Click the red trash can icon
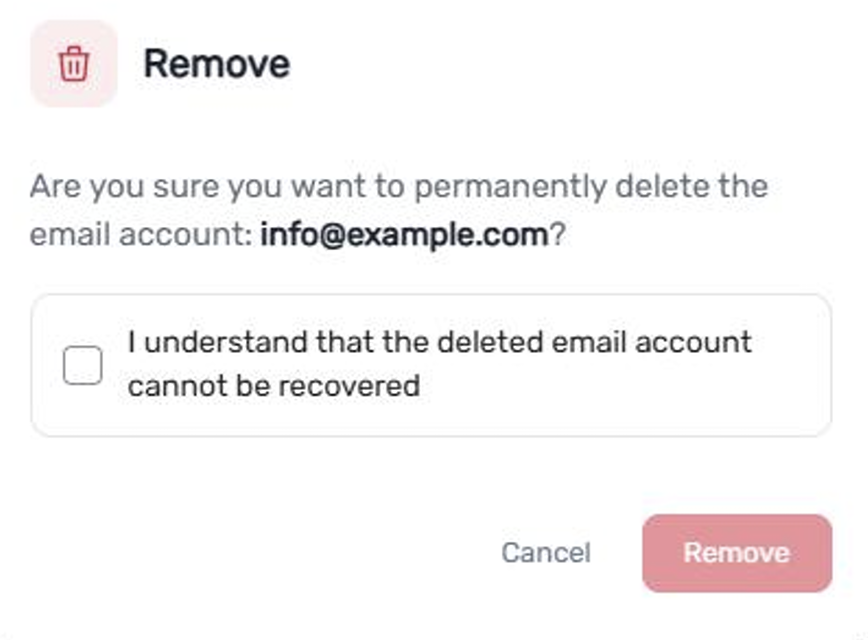The width and height of the screenshot is (868, 640). [x=74, y=64]
